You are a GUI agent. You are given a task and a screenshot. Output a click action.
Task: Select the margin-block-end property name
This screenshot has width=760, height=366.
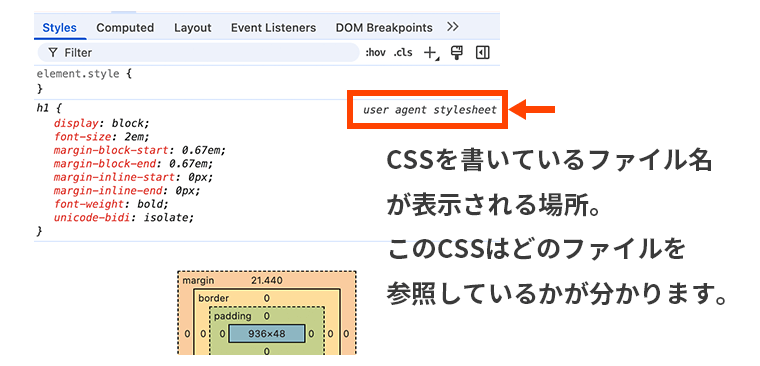click(x=105, y=163)
